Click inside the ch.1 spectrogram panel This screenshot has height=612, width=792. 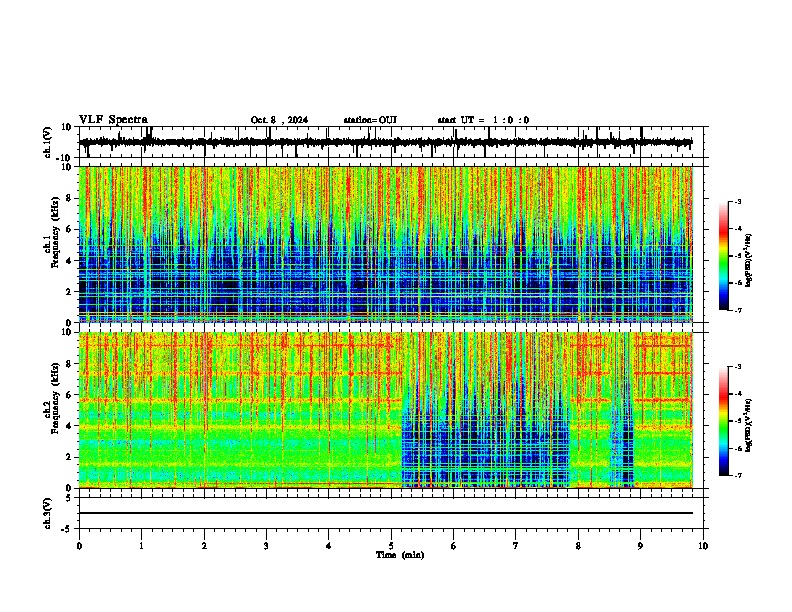[x=385, y=244]
